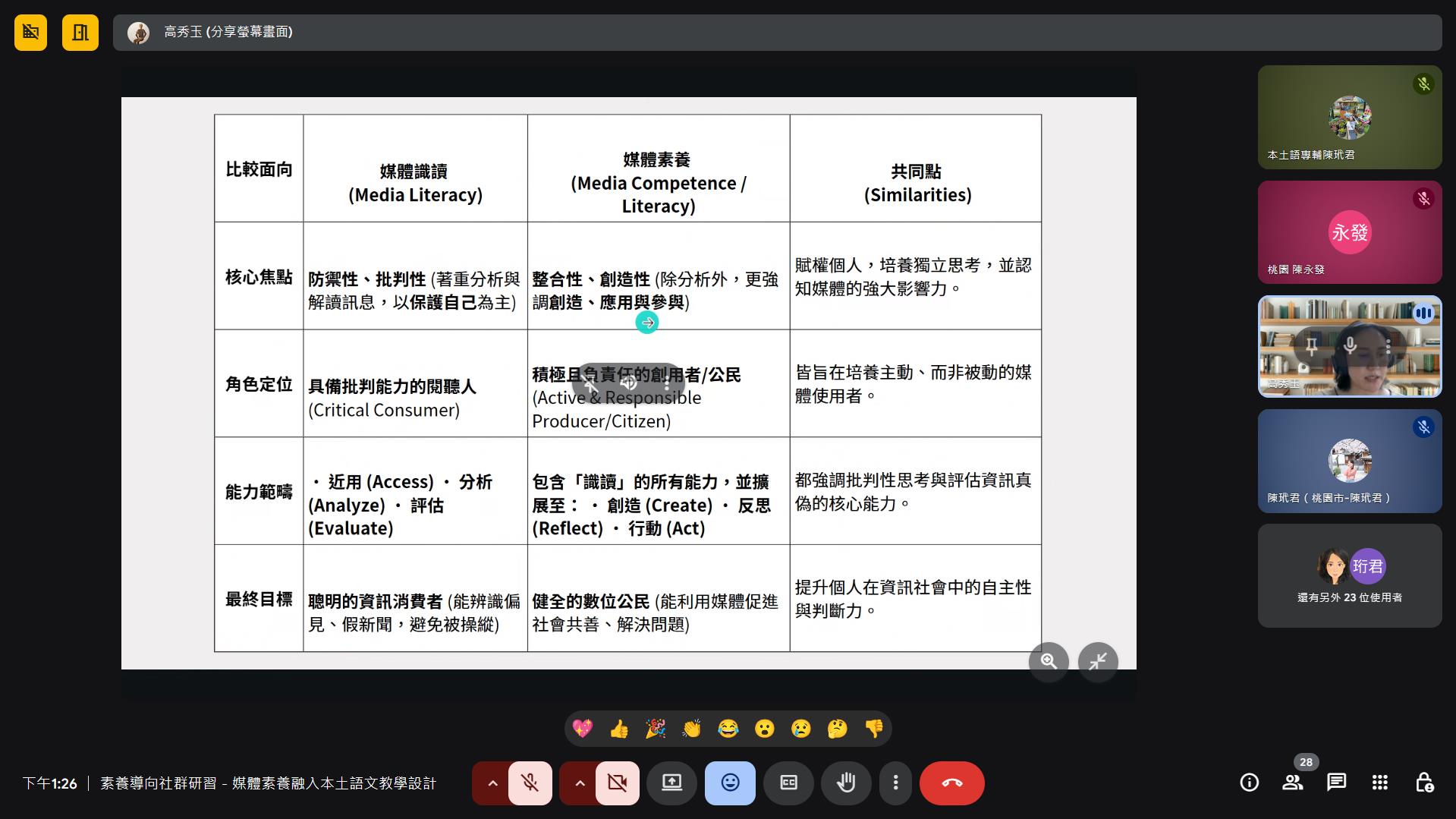This screenshot has height=819, width=1456.
Task: Toggle closed captions
Action: click(788, 783)
